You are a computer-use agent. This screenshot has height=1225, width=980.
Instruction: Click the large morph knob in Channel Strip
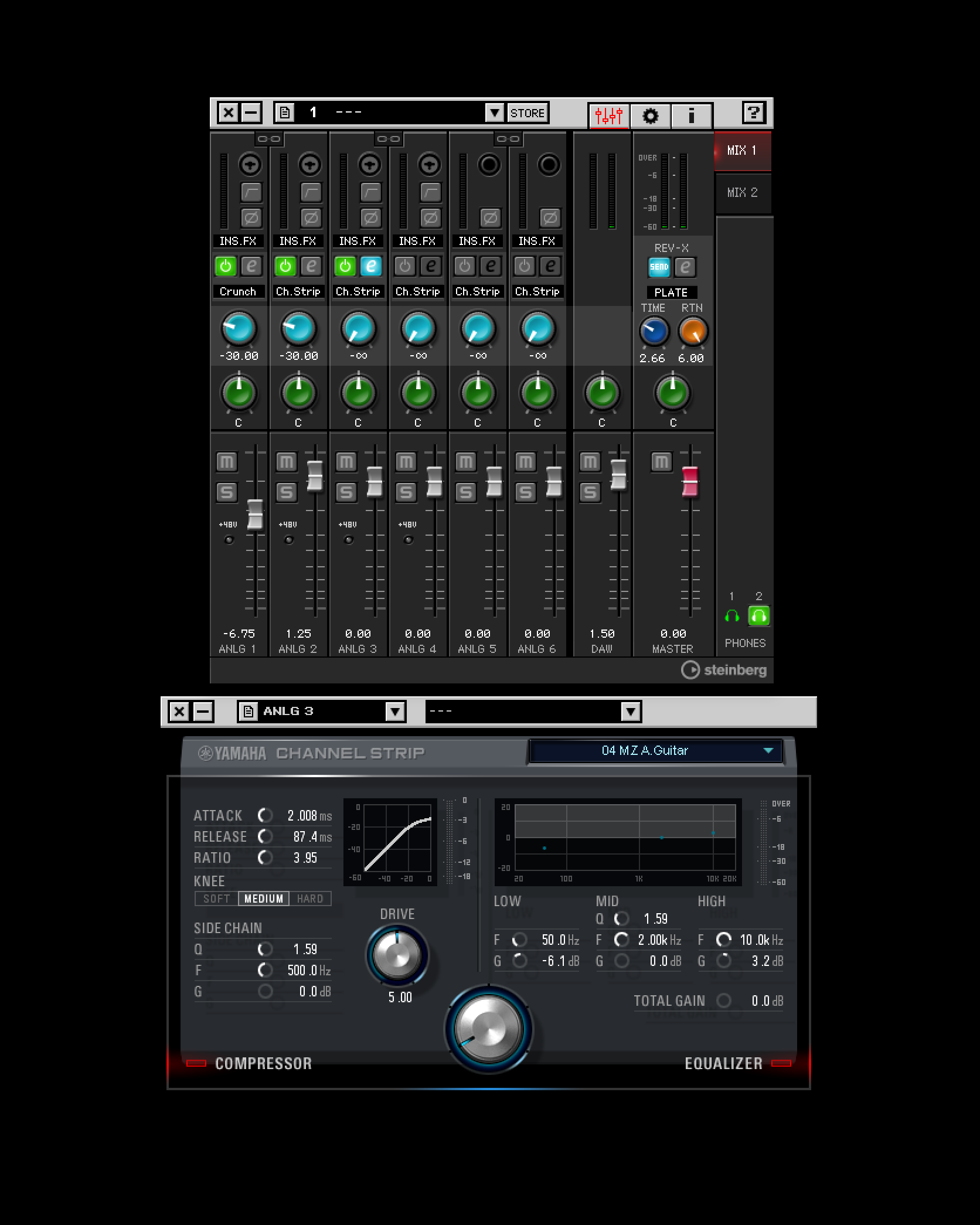488,1029
